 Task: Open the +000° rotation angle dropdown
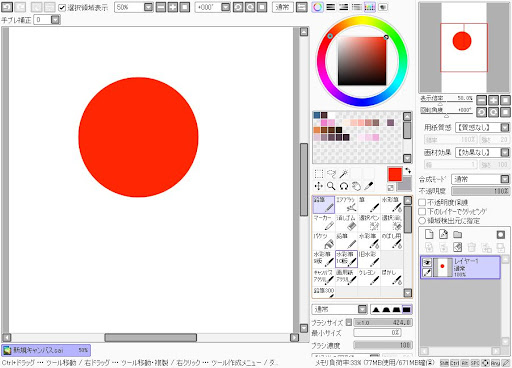[226, 7]
